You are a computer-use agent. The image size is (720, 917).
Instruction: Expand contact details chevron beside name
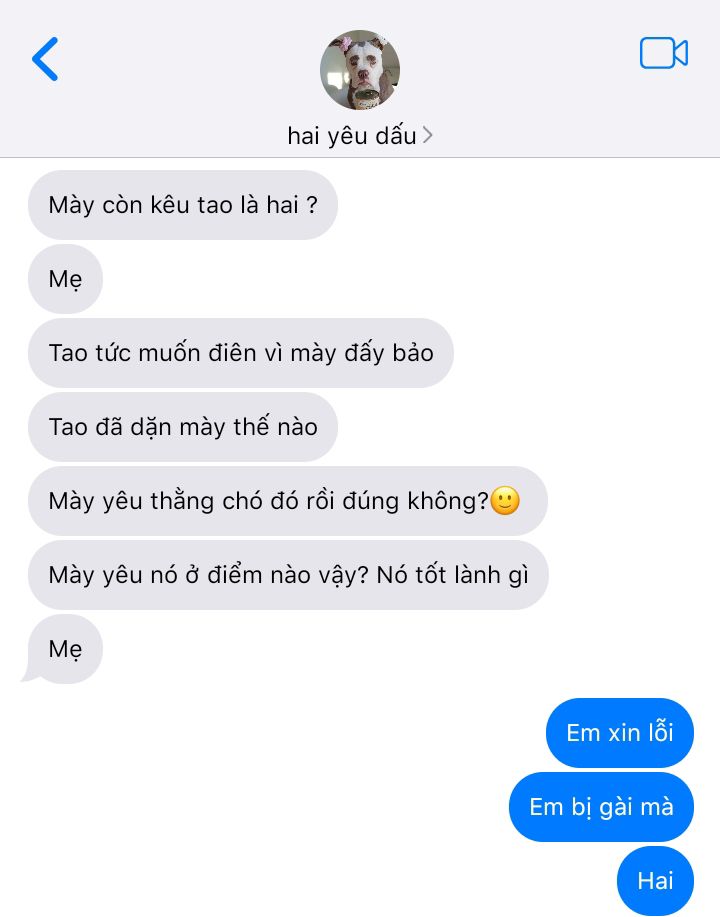coord(428,136)
